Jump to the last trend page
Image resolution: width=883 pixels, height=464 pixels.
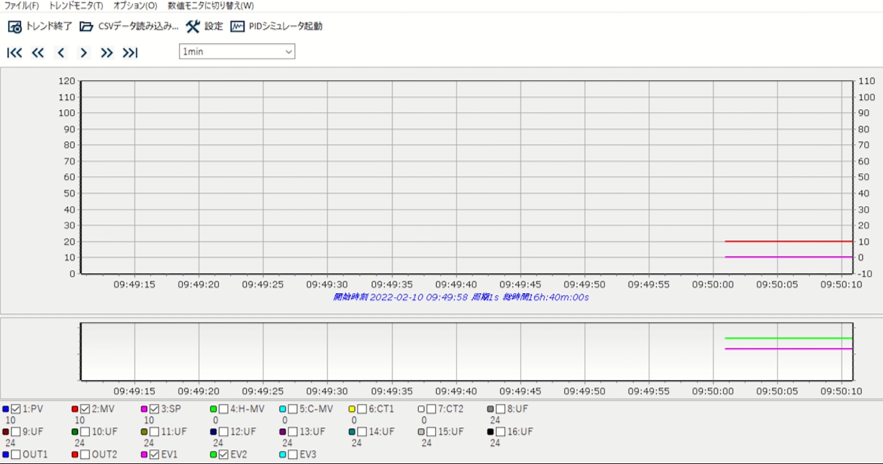(130, 53)
